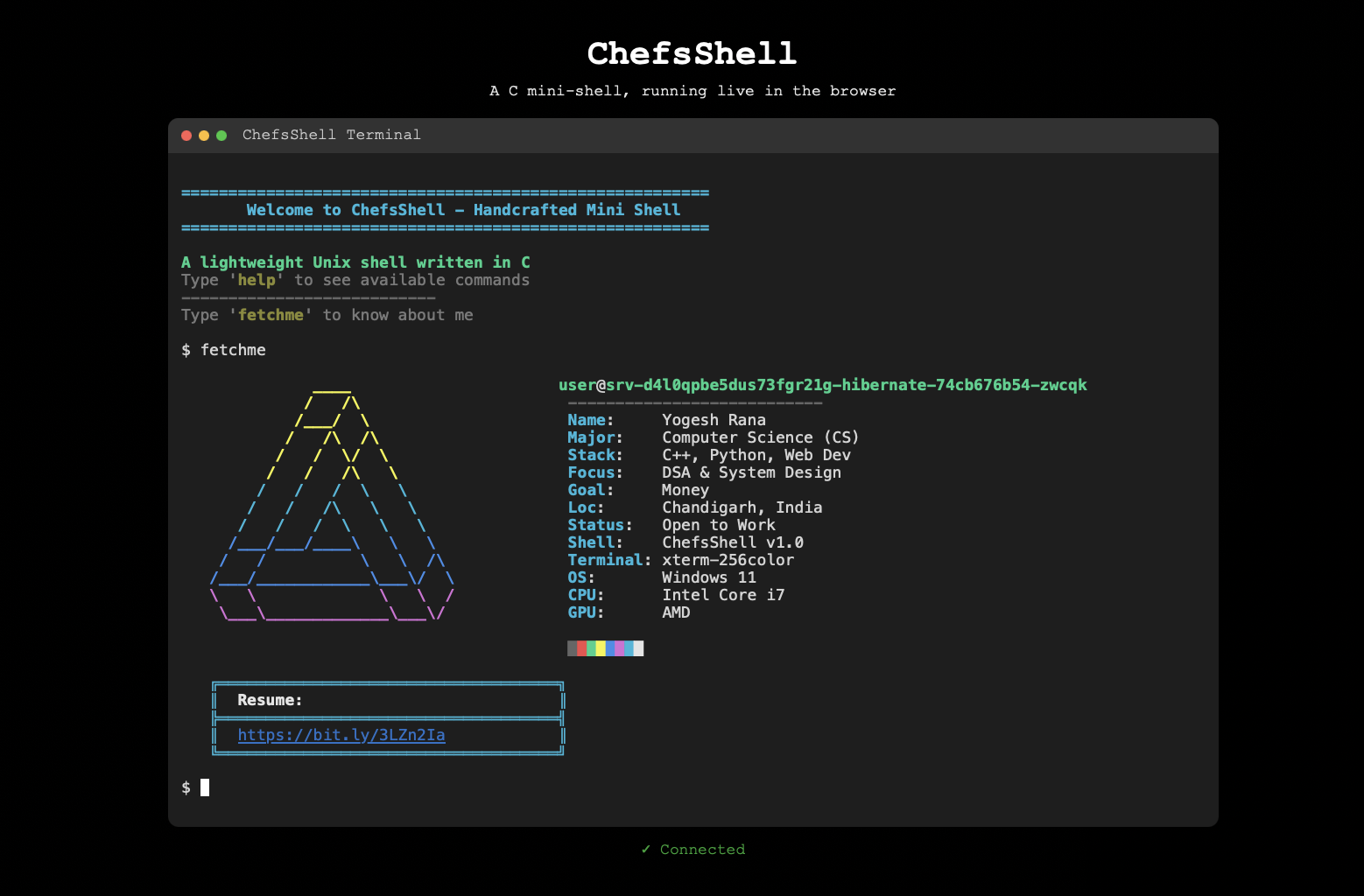Click the green dot in terminal title bar
This screenshot has height=896, width=1364.
pos(221,136)
